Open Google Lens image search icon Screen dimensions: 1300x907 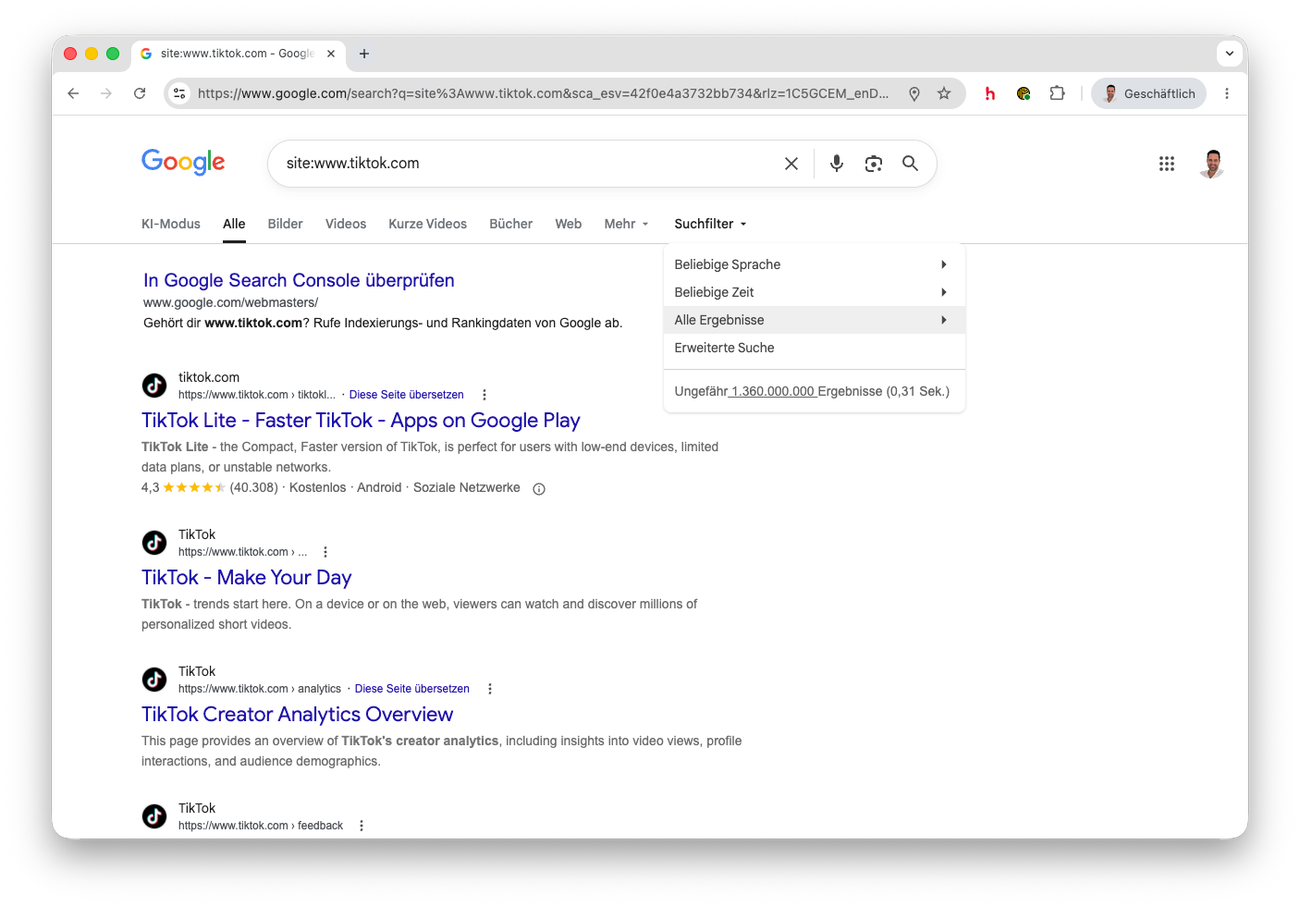(874, 163)
